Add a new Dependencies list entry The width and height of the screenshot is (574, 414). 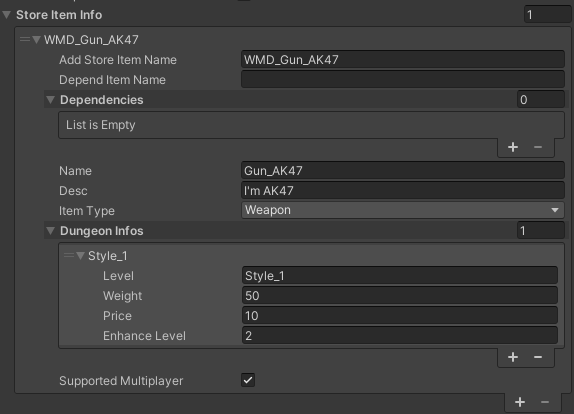pyautogui.click(x=512, y=147)
